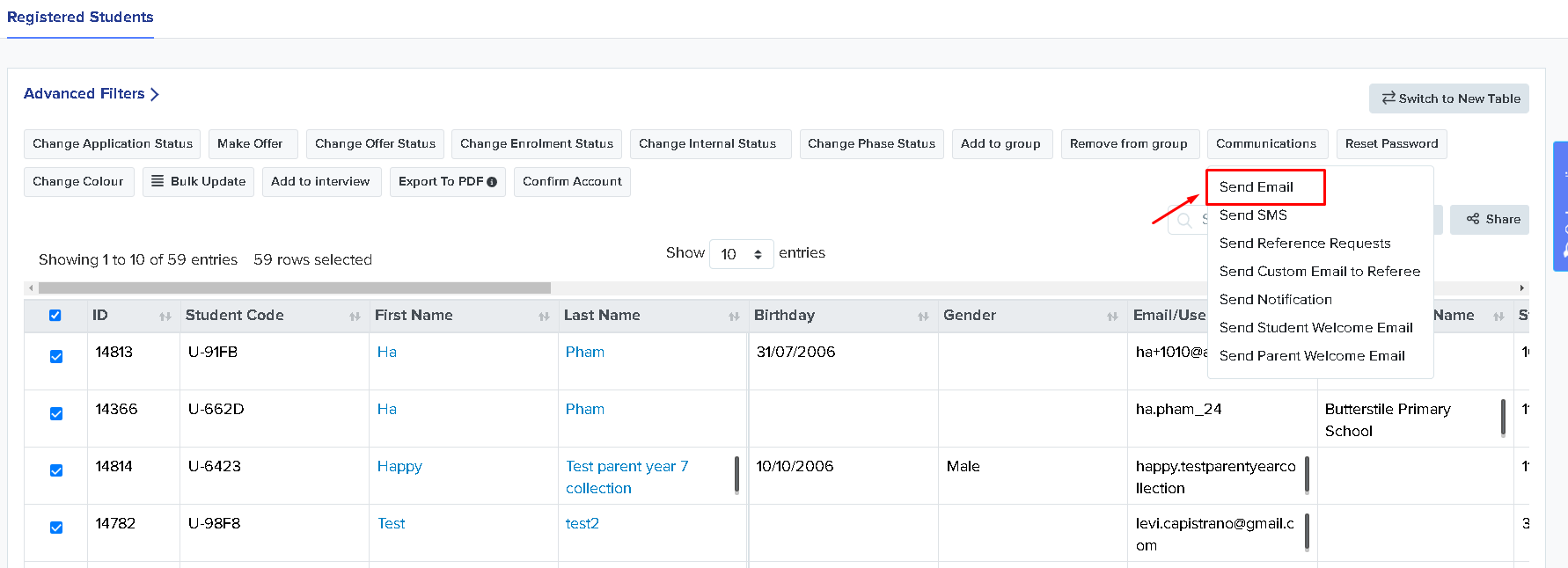The height and width of the screenshot is (568, 1568).
Task: Open last name Pham in row 14366
Action: coord(584,410)
